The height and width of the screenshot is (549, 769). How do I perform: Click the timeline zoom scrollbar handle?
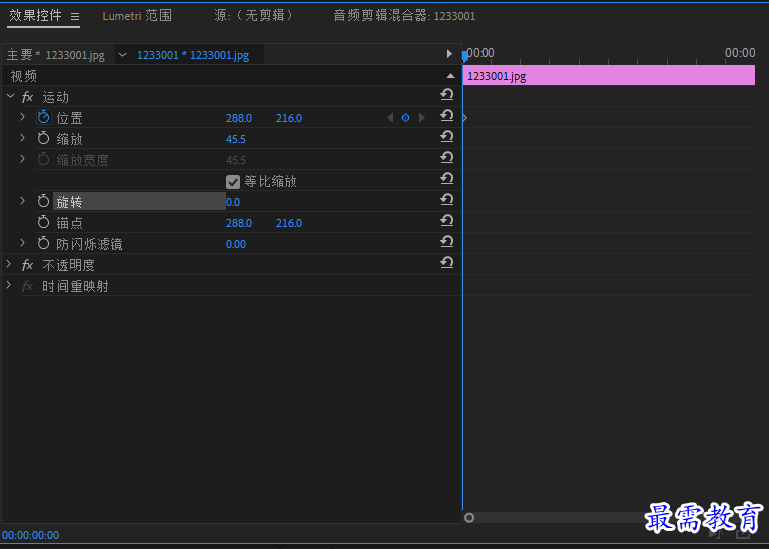click(469, 518)
